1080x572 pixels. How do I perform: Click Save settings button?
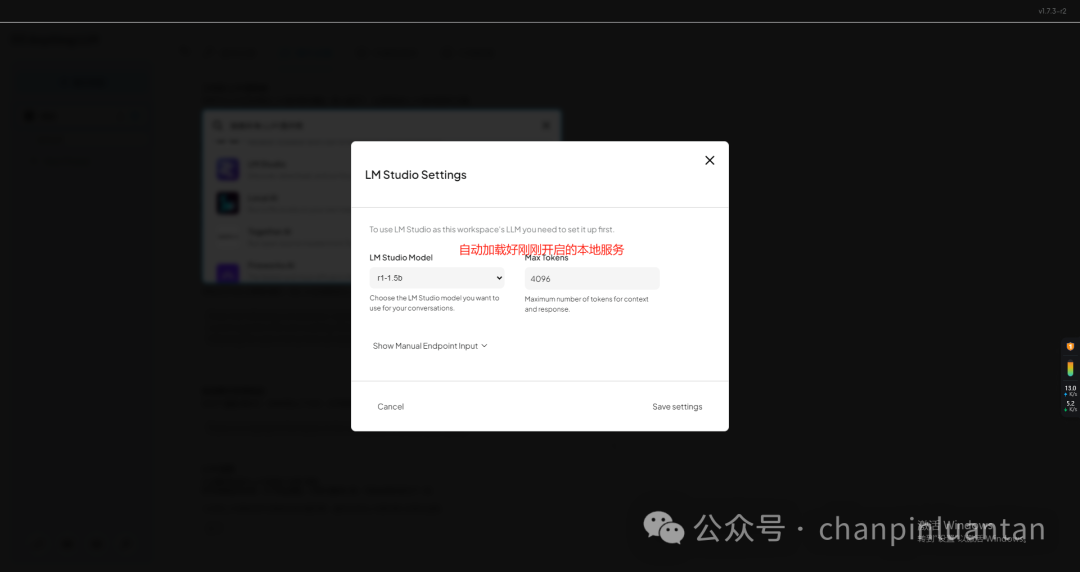[677, 407]
